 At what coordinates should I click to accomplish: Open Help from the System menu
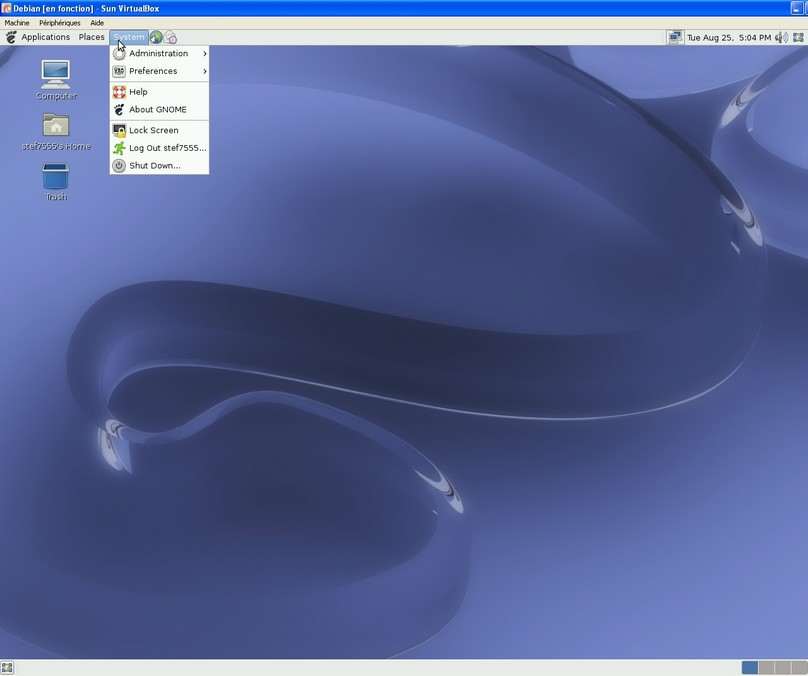pos(159,92)
